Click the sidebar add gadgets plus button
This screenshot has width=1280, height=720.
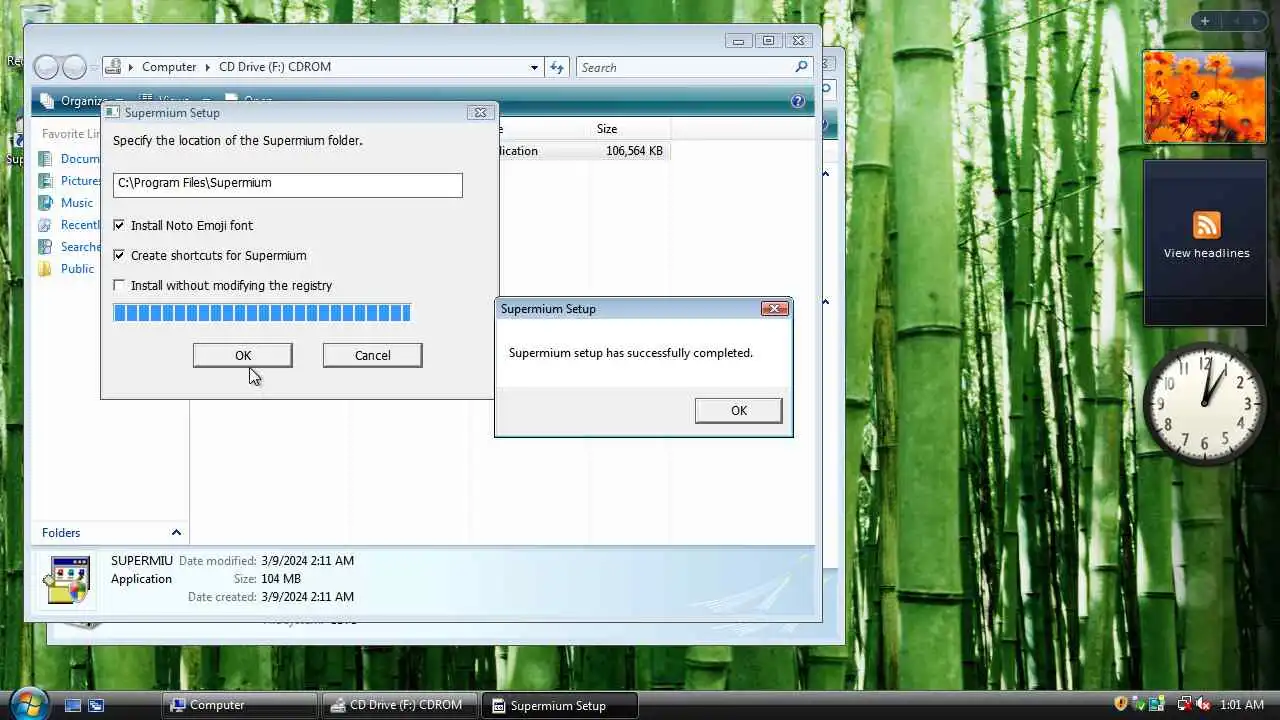point(1205,21)
